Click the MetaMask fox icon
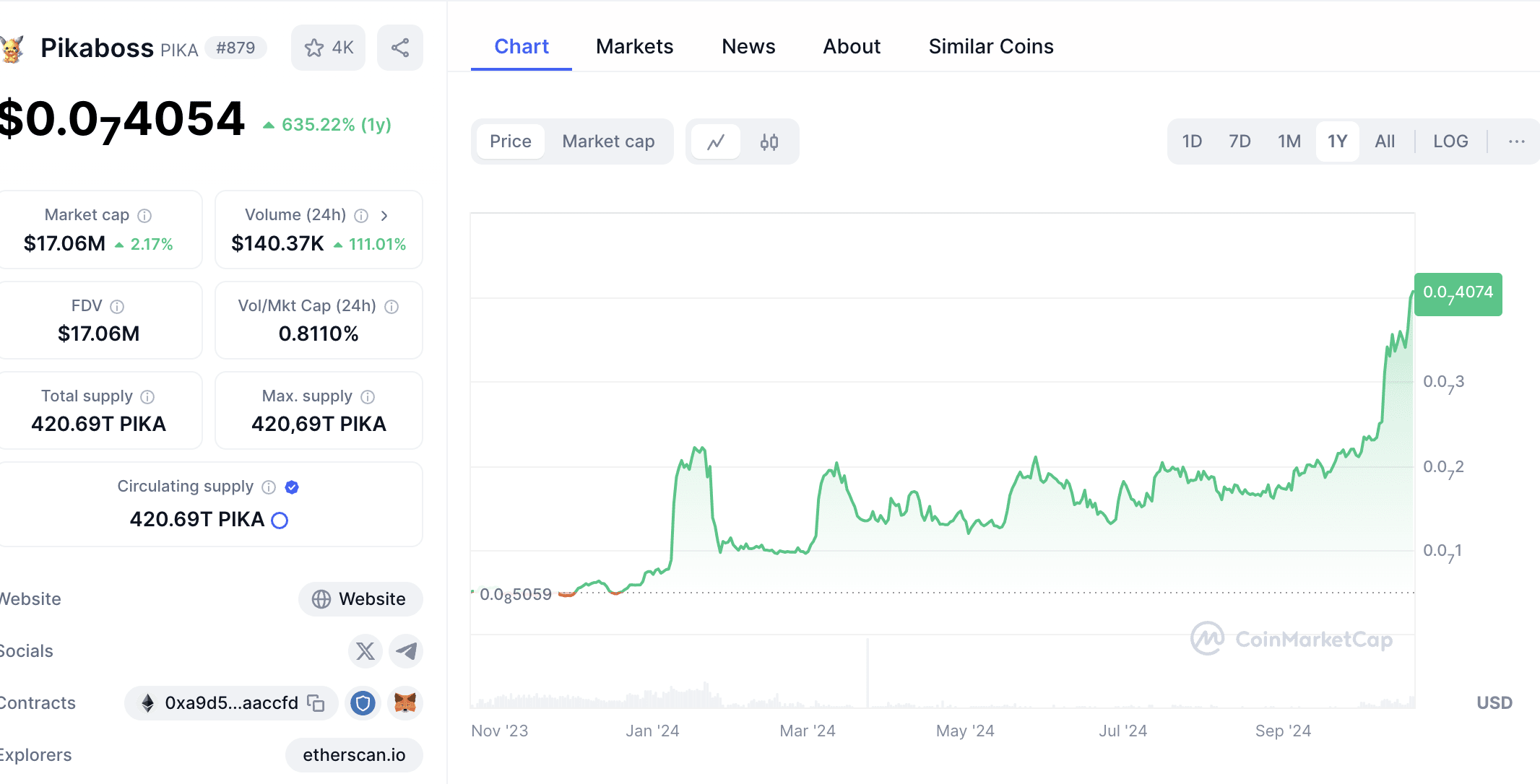Screen dimensions: 1540x784 click(x=405, y=703)
